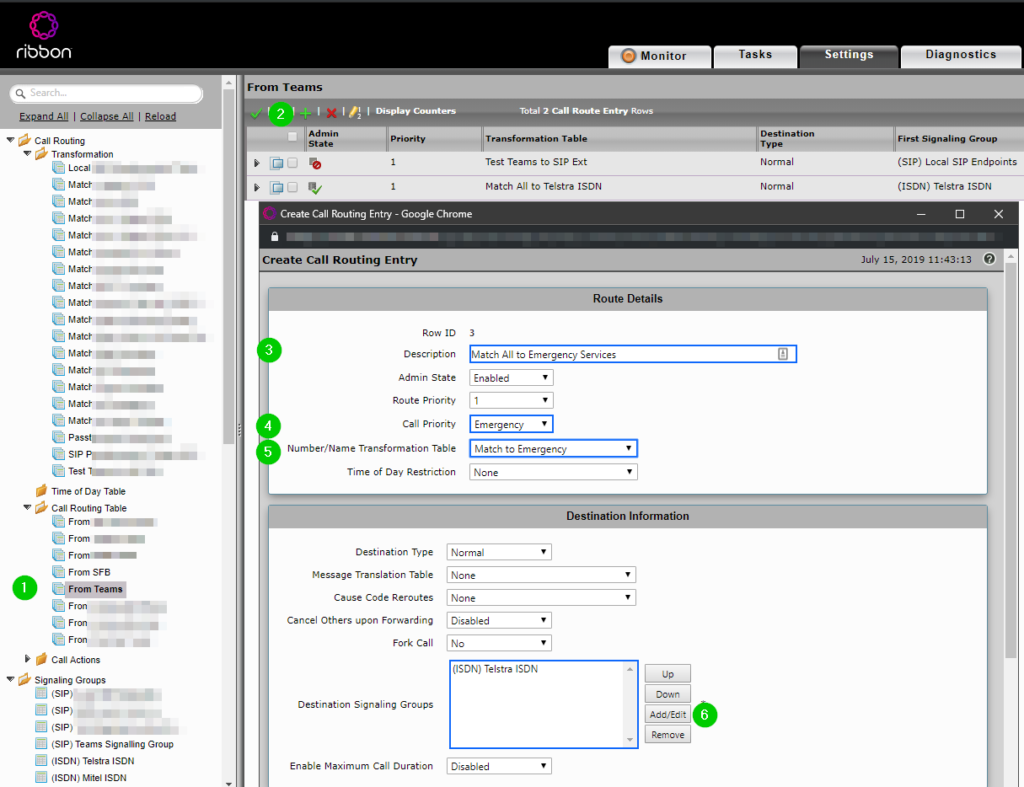
Task: Click the Call Actions folder icon
Action: [x=41, y=659]
